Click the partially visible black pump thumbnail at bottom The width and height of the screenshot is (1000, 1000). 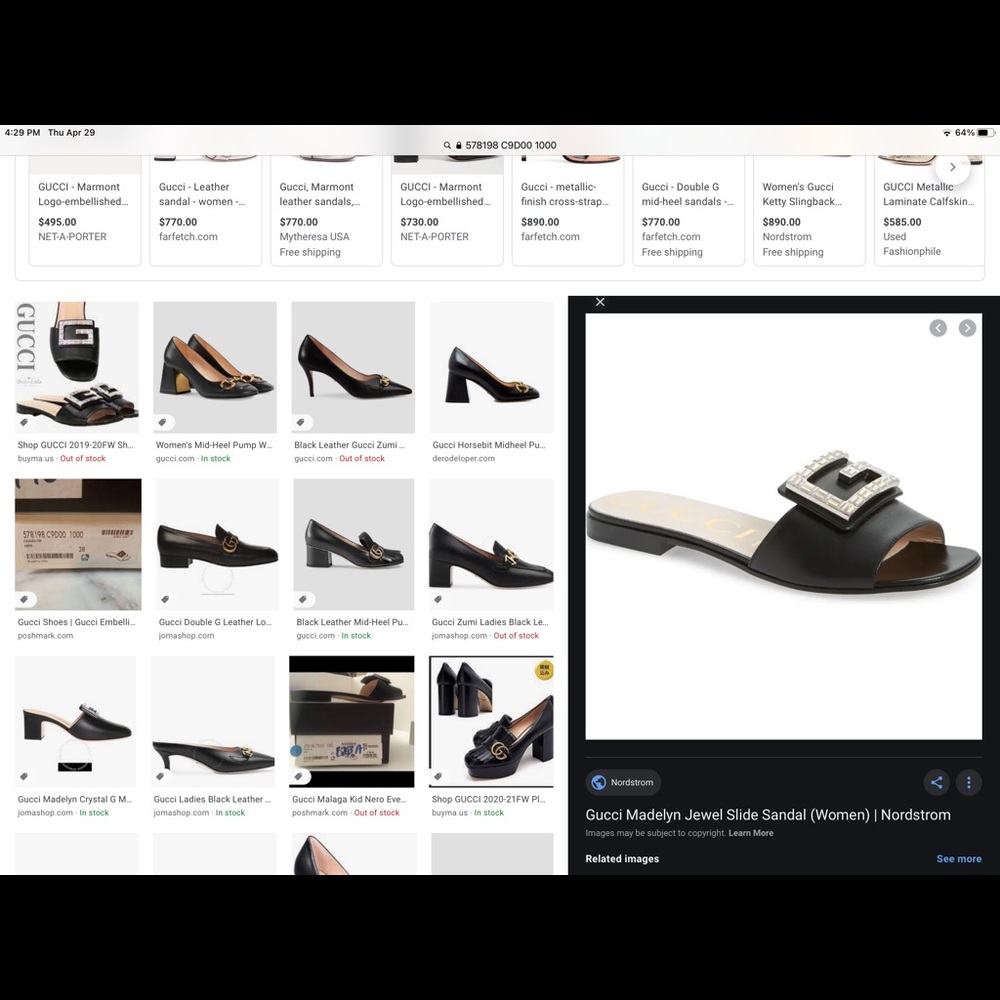pyautogui.click(x=353, y=853)
